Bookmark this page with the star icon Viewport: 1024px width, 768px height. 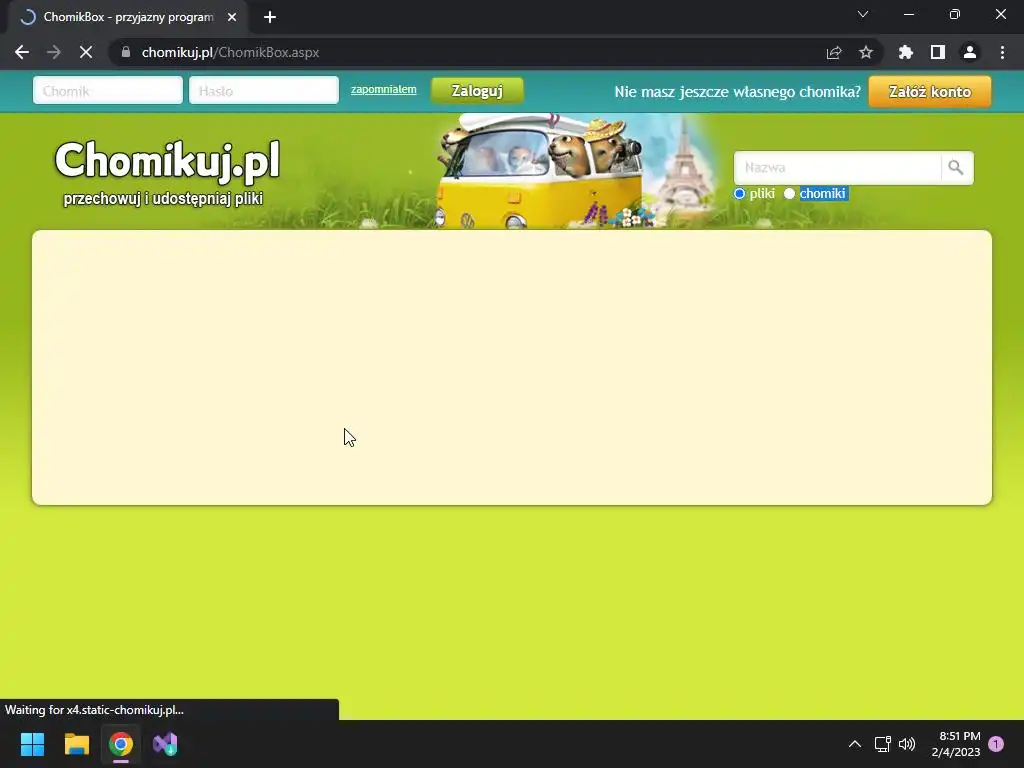[x=865, y=52]
